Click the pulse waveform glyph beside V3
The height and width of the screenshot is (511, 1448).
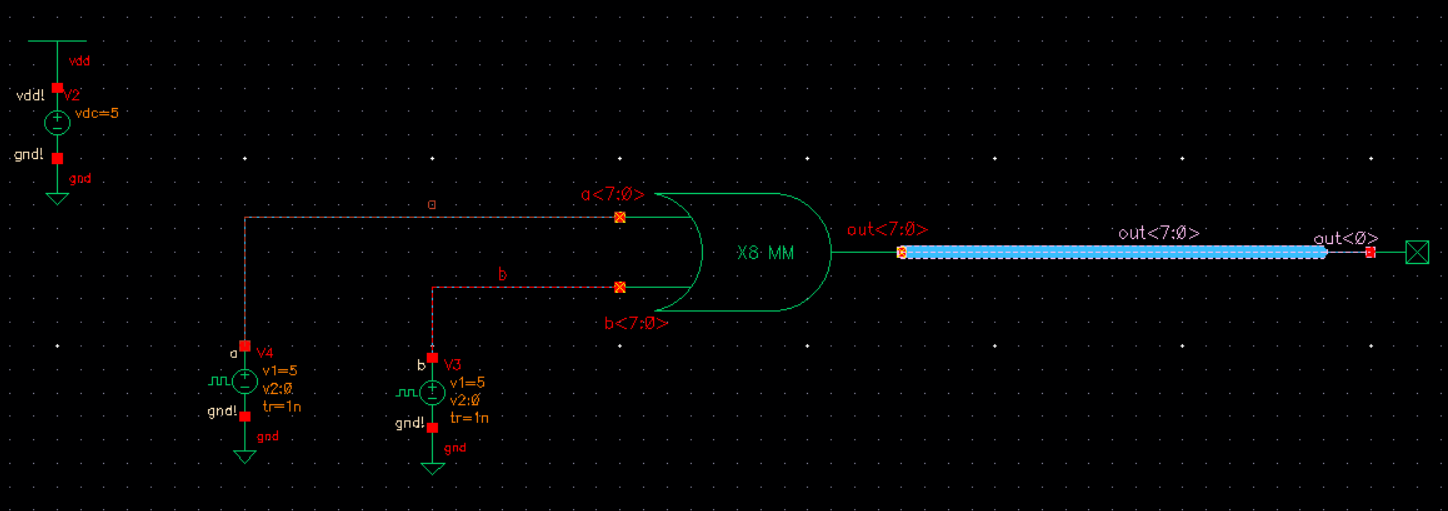click(x=406, y=393)
